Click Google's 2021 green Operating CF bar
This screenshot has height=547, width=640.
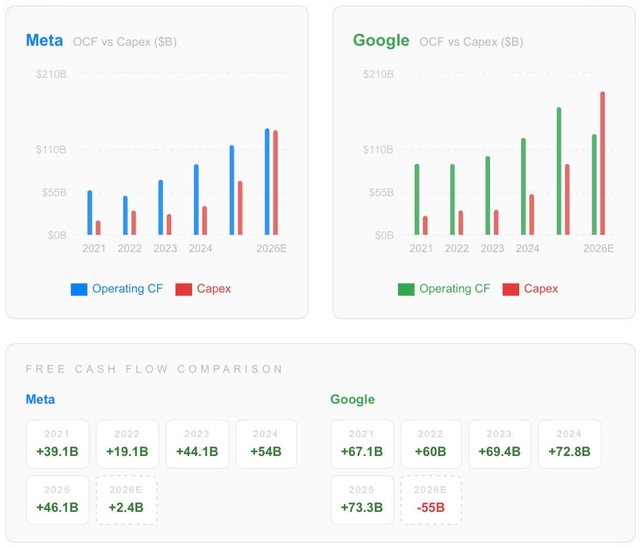tap(417, 200)
